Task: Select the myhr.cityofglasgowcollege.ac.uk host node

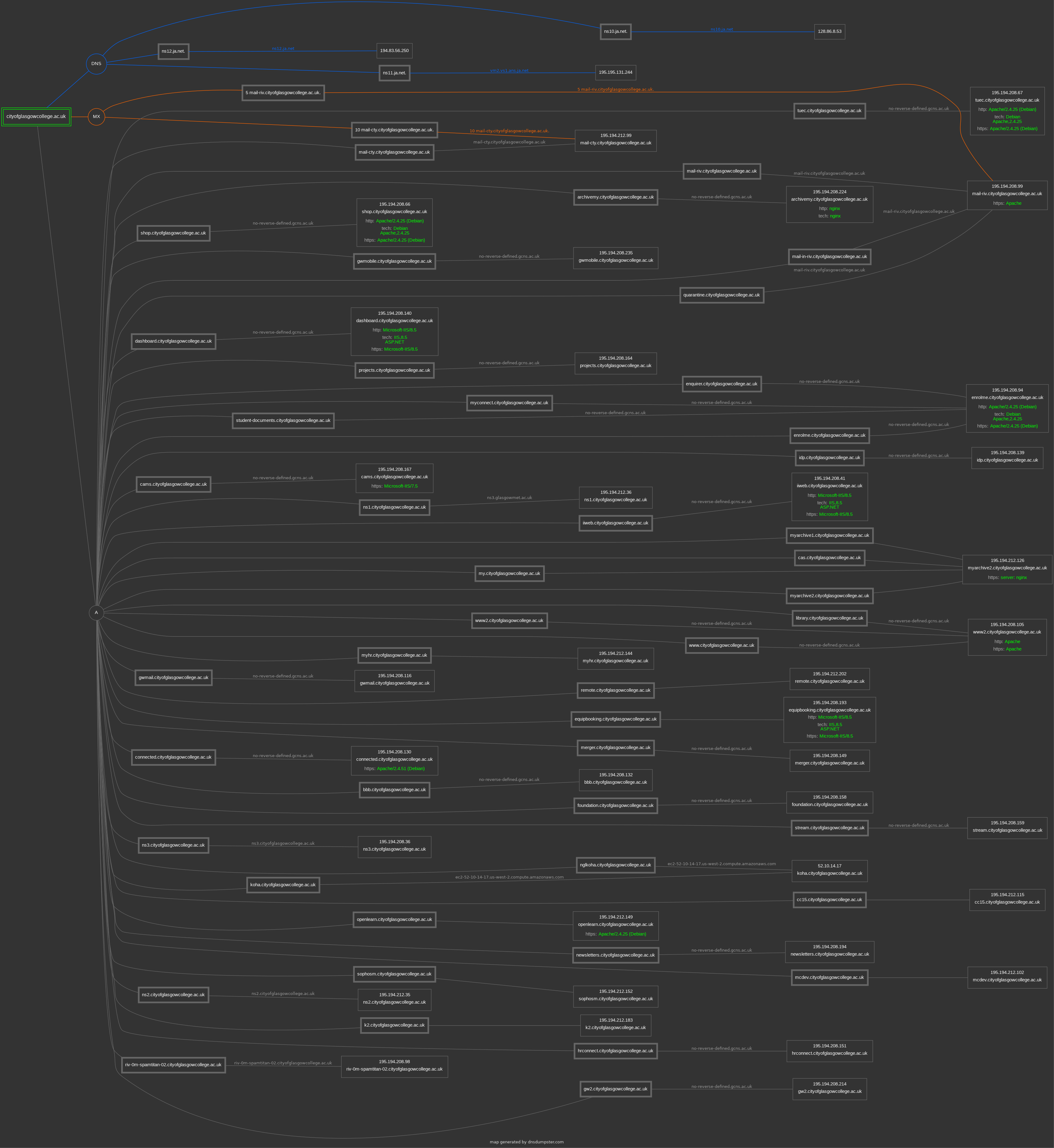Action: (395, 655)
